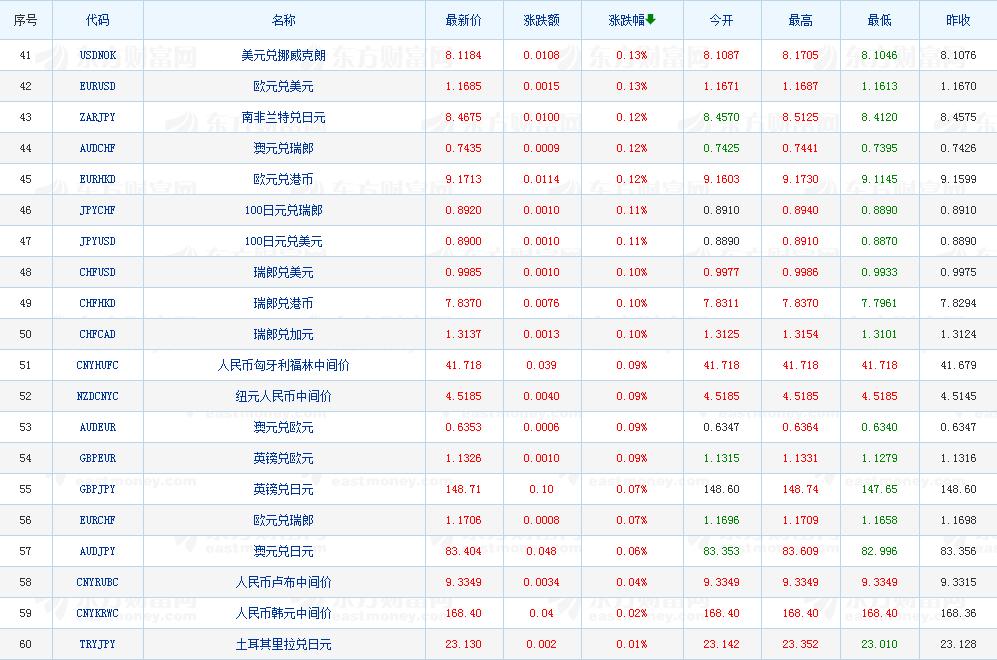Open the TRYJPY code link

[x=98, y=644]
